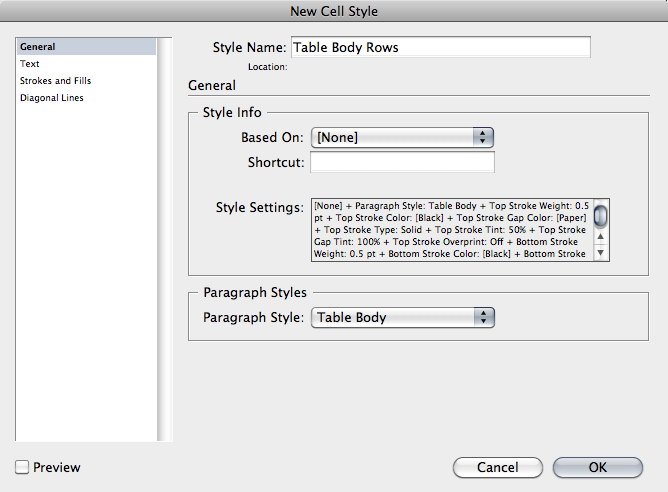Click the Style Settings scrollbar thumb
668x492 pixels.
(x=601, y=216)
